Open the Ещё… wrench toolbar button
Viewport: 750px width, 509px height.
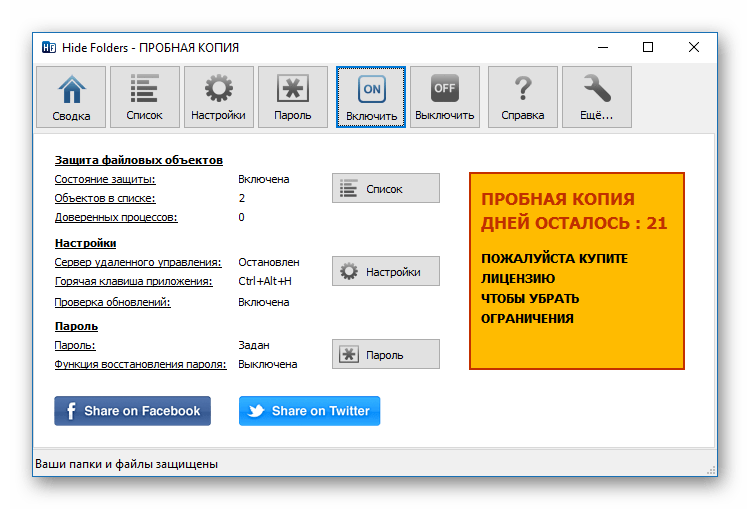597,97
